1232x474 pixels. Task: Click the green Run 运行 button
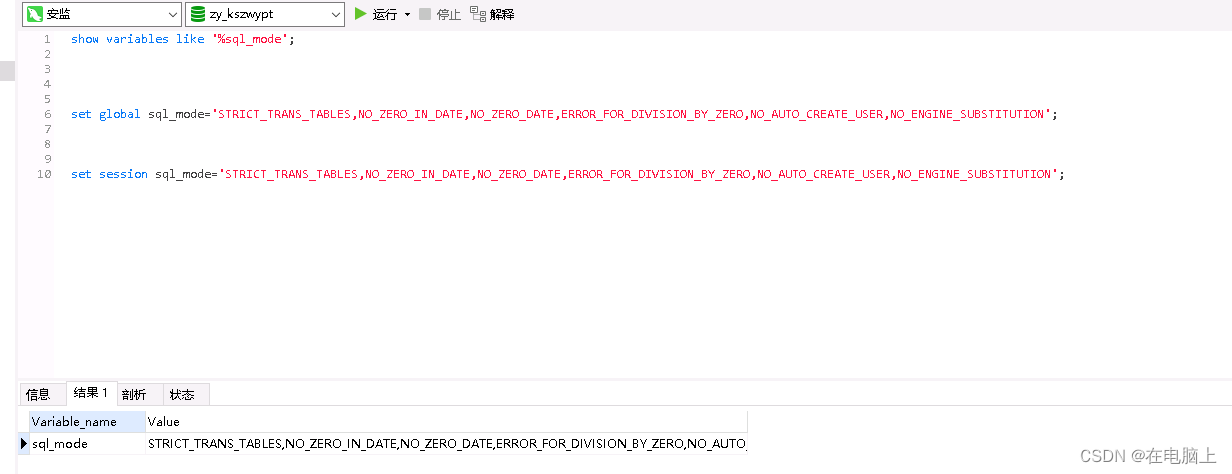click(x=376, y=14)
